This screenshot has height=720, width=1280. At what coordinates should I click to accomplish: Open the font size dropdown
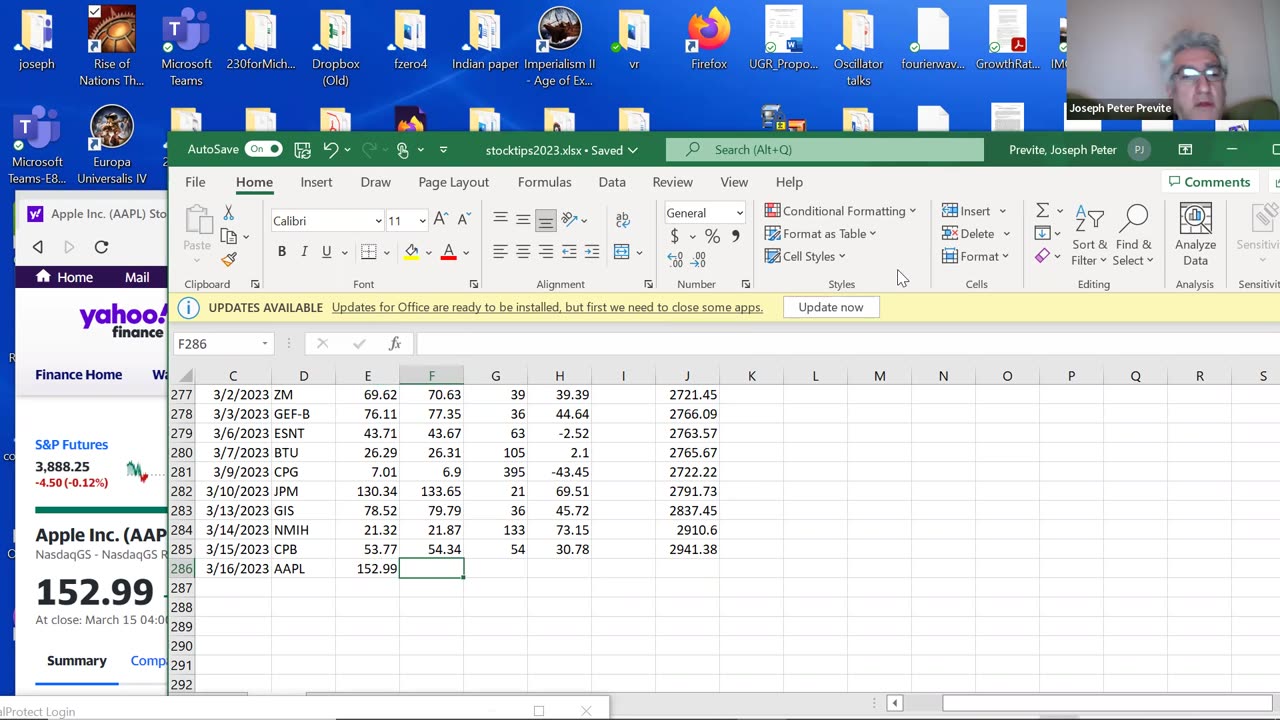click(423, 221)
